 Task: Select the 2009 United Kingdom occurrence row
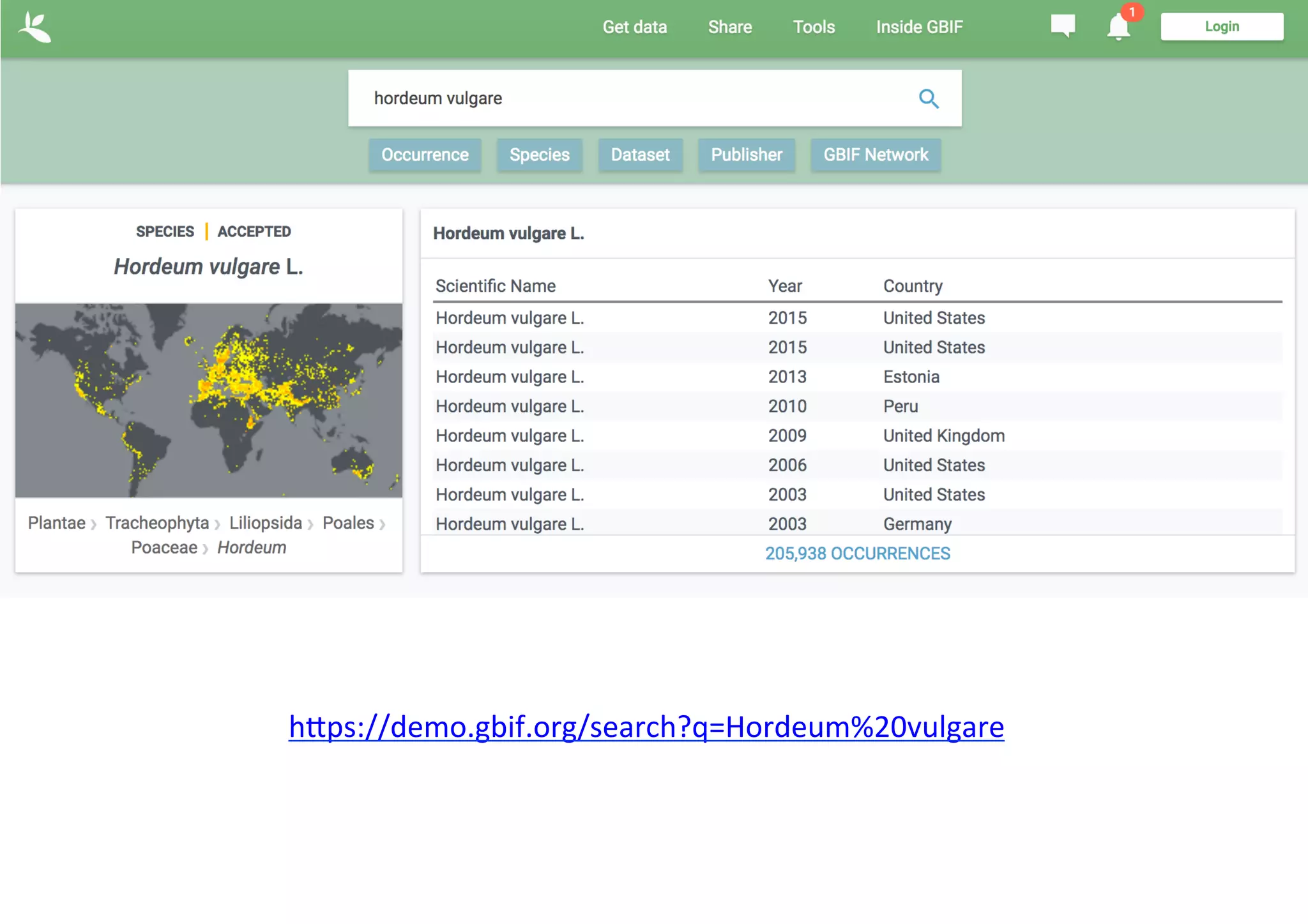click(x=858, y=435)
